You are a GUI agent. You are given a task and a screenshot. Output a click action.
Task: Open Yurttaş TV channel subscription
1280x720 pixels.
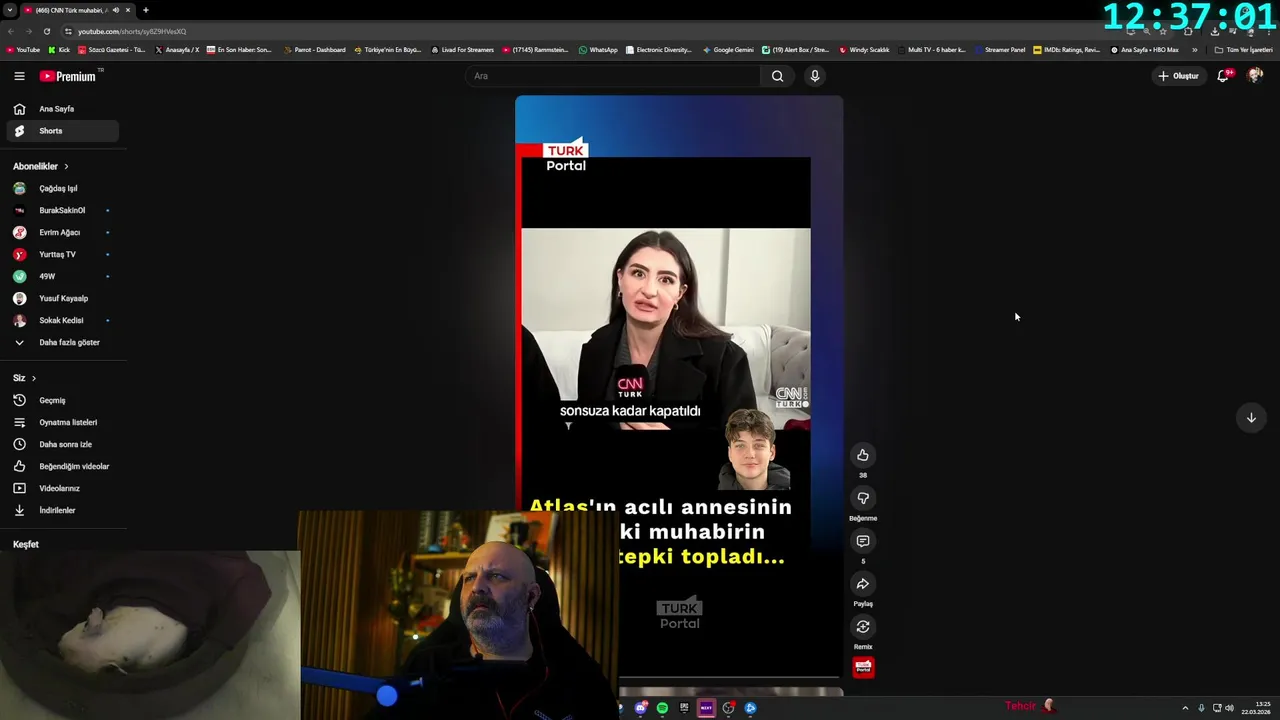[x=63, y=254]
